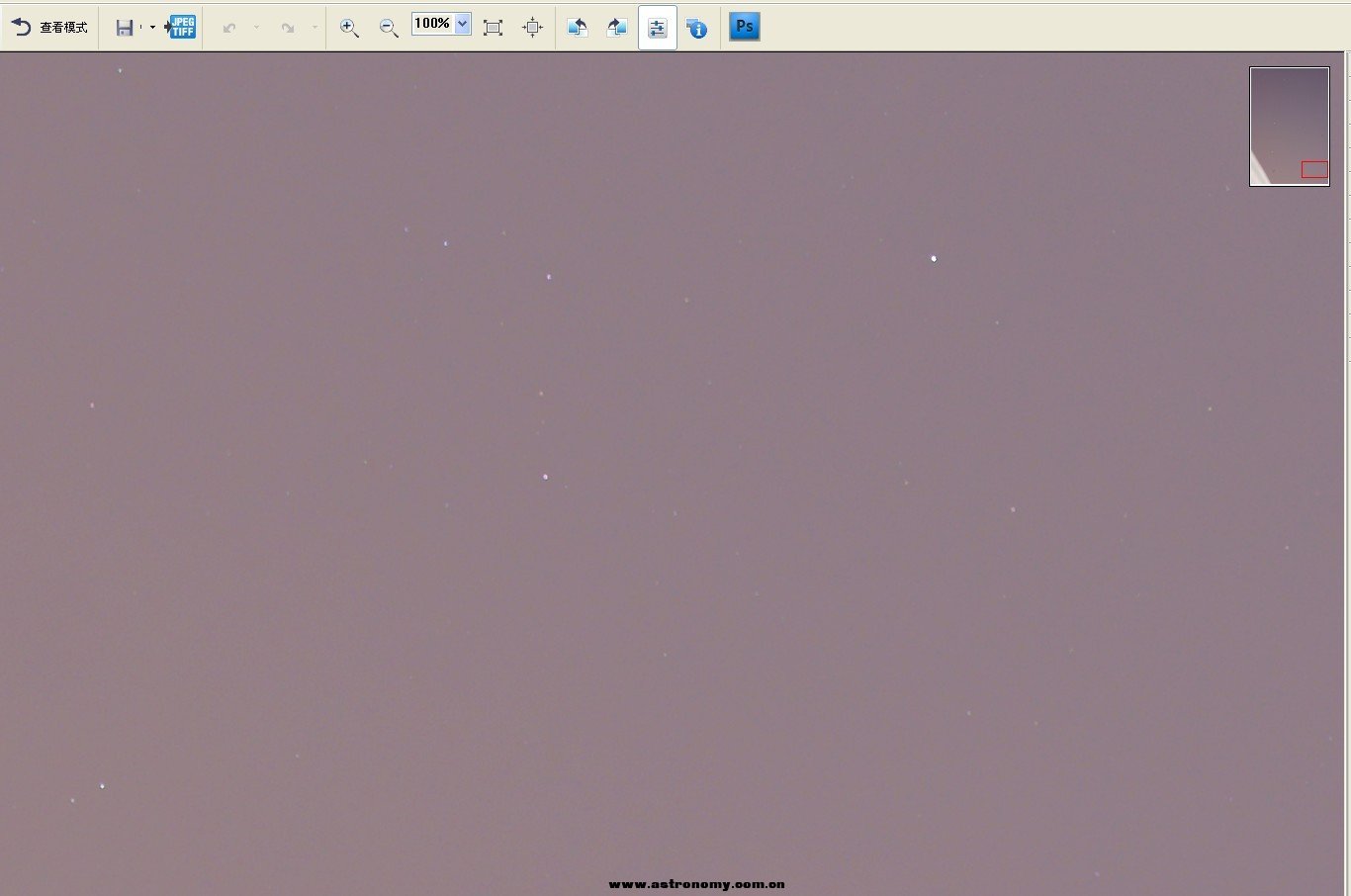Zoom out with the magnifier minus
The width and height of the screenshot is (1351, 896).
coord(389,28)
